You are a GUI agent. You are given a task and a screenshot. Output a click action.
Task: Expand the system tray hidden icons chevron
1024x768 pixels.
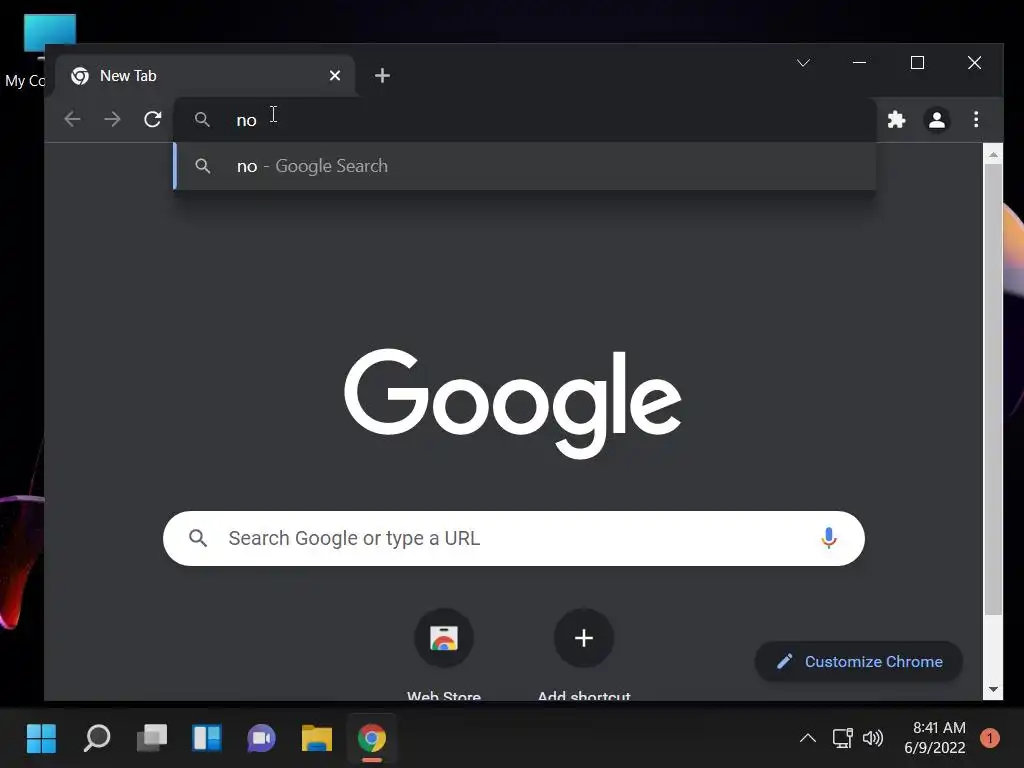(808, 739)
